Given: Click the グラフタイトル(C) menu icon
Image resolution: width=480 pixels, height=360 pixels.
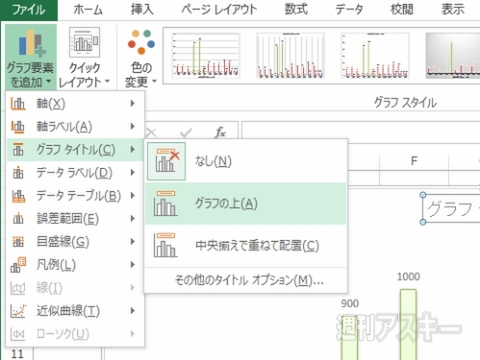Looking at the screenshot, I should (x=18, y=150).
